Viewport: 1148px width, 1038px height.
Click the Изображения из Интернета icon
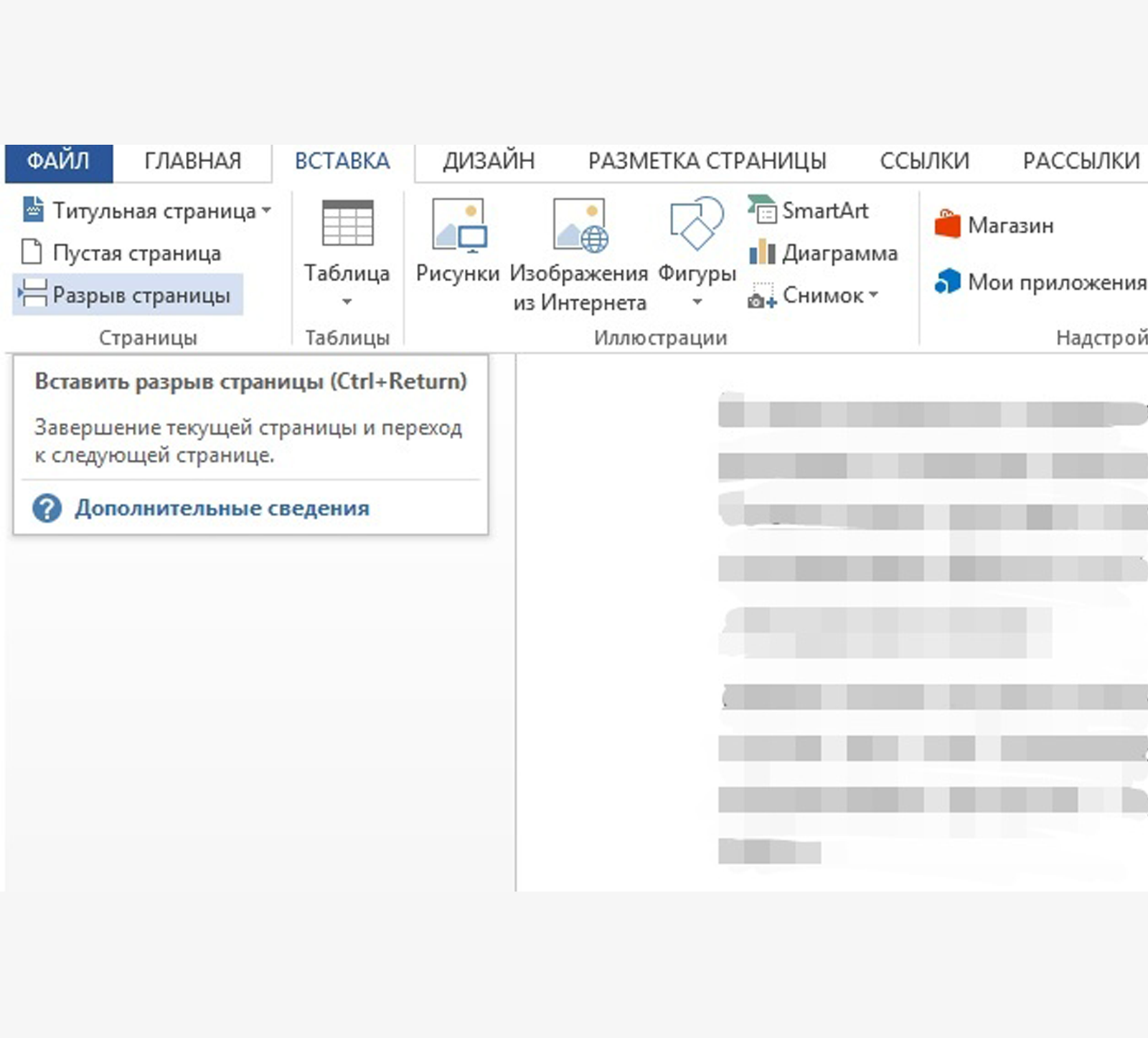coord(580,225)
